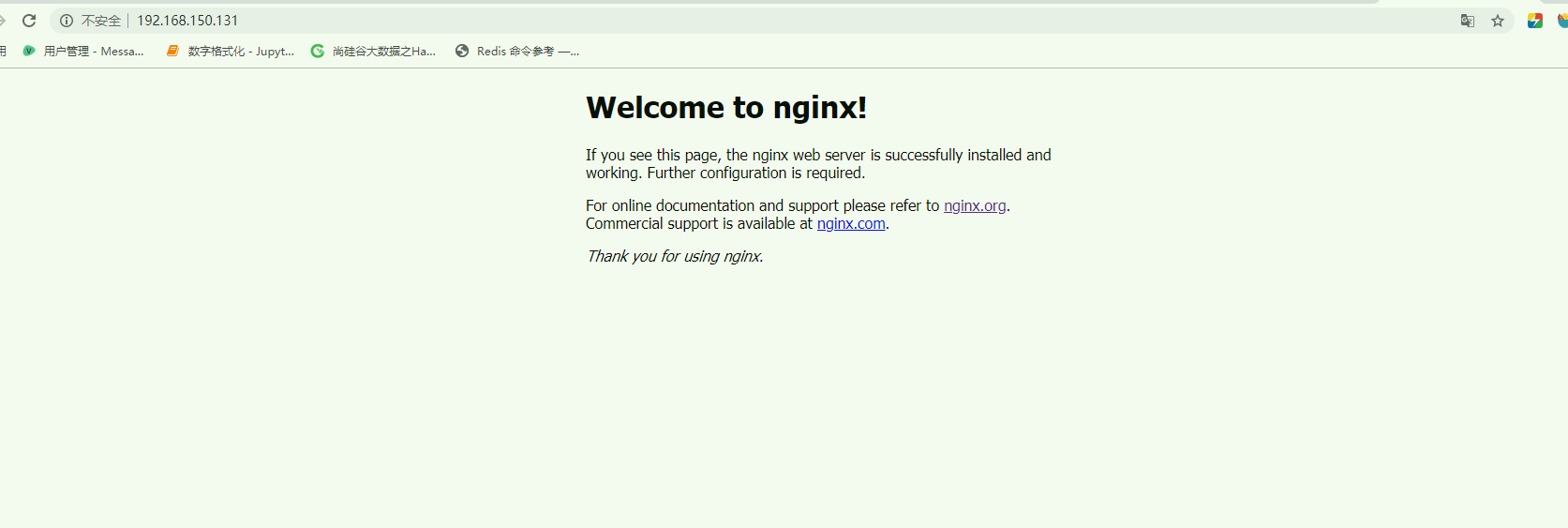Click the "Thank you for using nginx." text

coord(675,256)
